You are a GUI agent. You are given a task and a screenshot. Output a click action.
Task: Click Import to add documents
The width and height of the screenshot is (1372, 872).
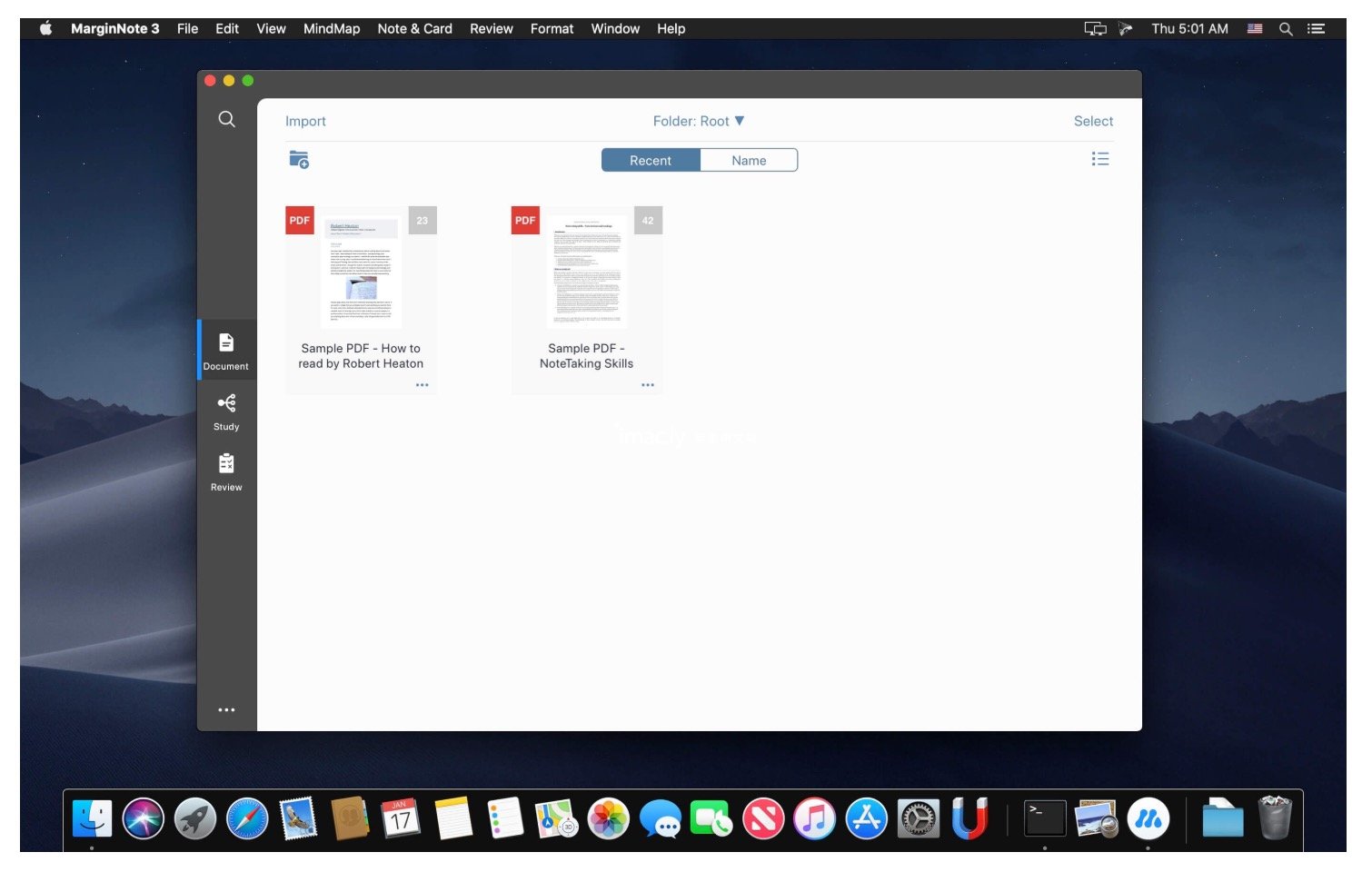(x=305, y=121)
